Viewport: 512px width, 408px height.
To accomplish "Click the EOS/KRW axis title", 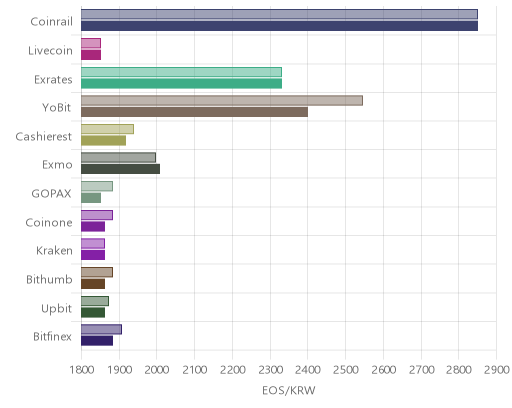I will pos(289,390).
